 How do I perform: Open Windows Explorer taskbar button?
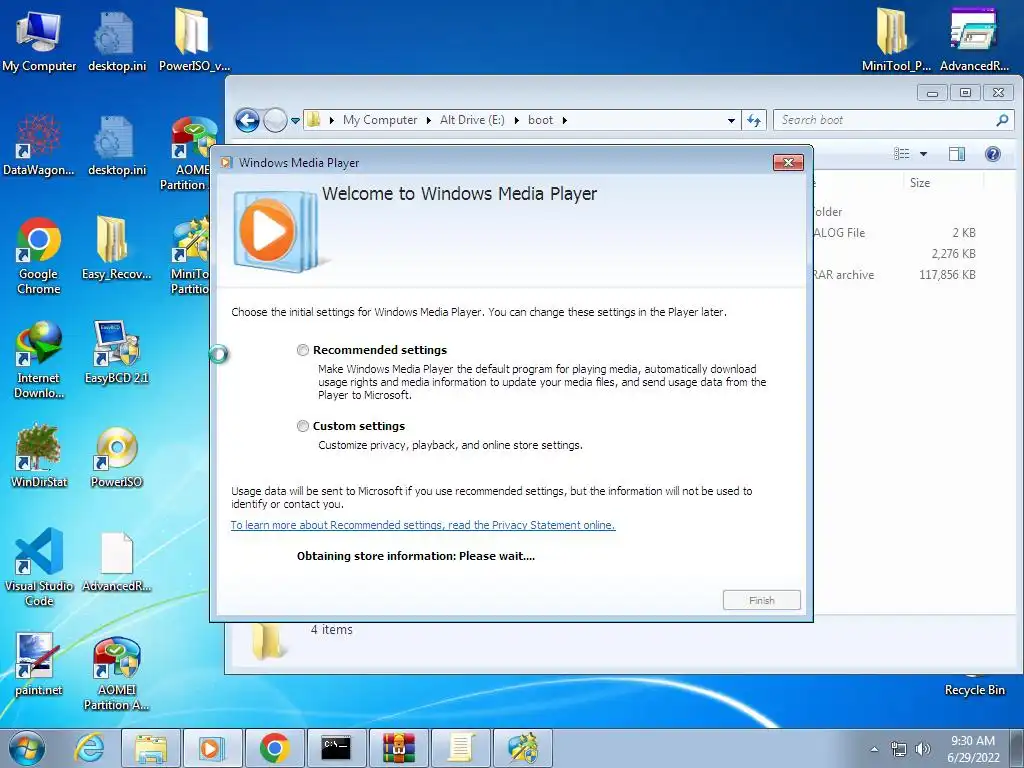[x=150, y=748]
